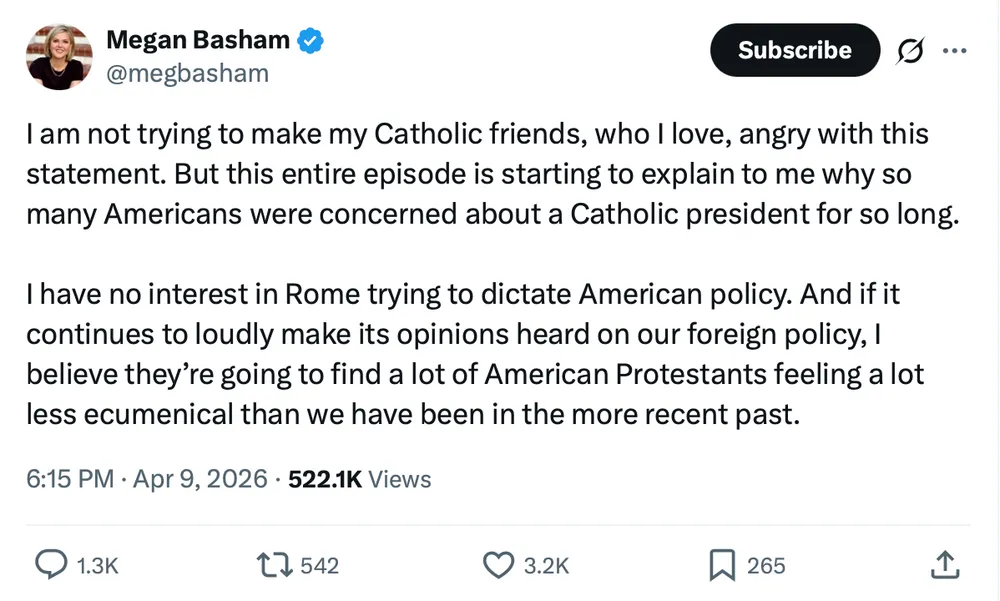Screen dimensions: 1000x601
Task: Open the 6:15 PM Apr 9, 2026 timestamp
Action: coord(146,479)
